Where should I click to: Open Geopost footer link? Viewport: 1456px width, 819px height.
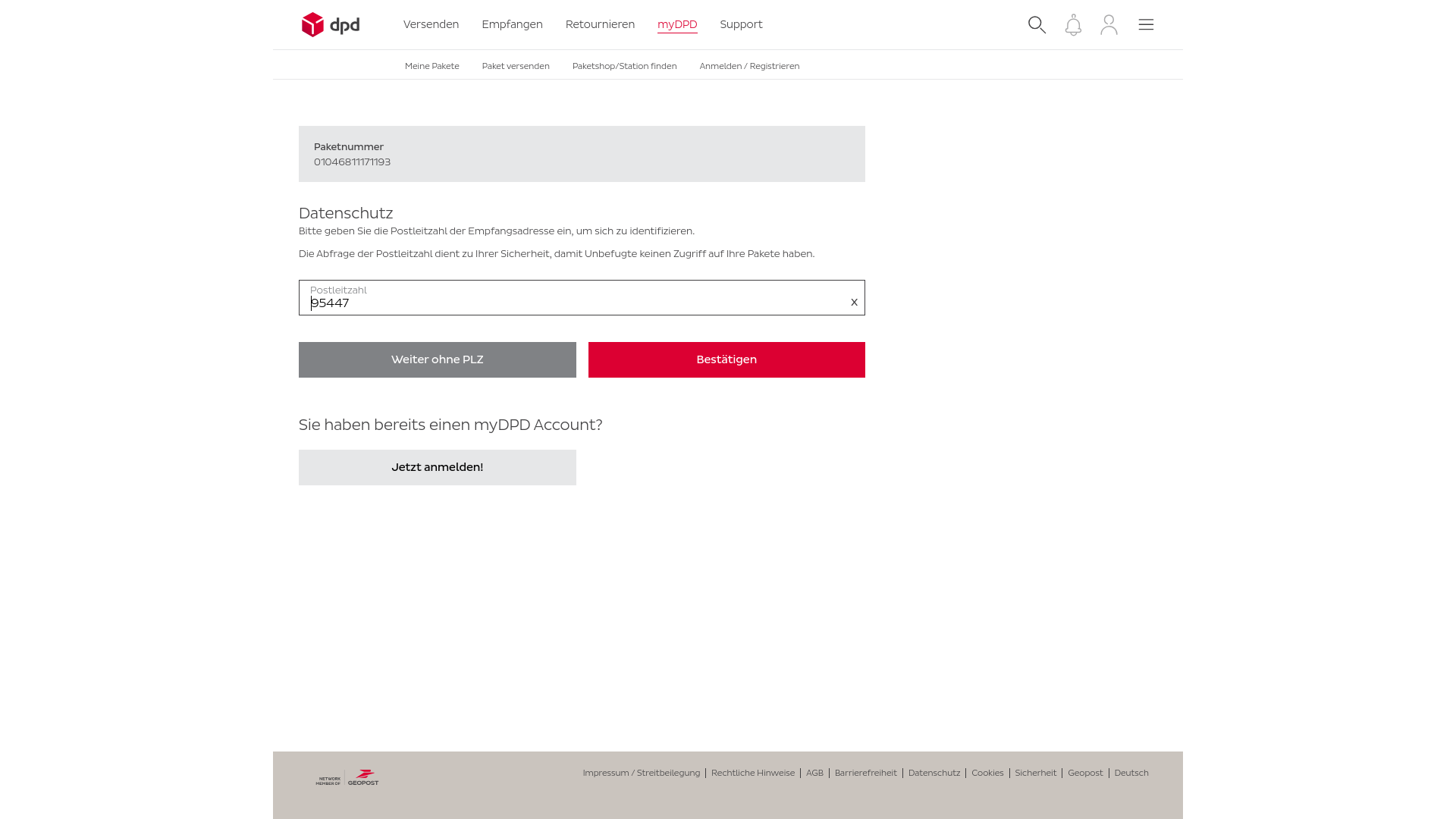1085,773
